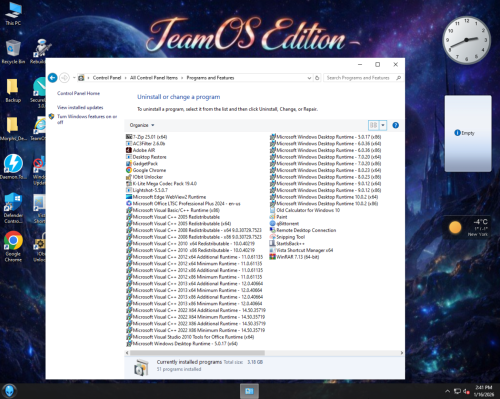Expand the chevron after Control Panel breadcrumb
500x399 pixels.
coord(126,78)
